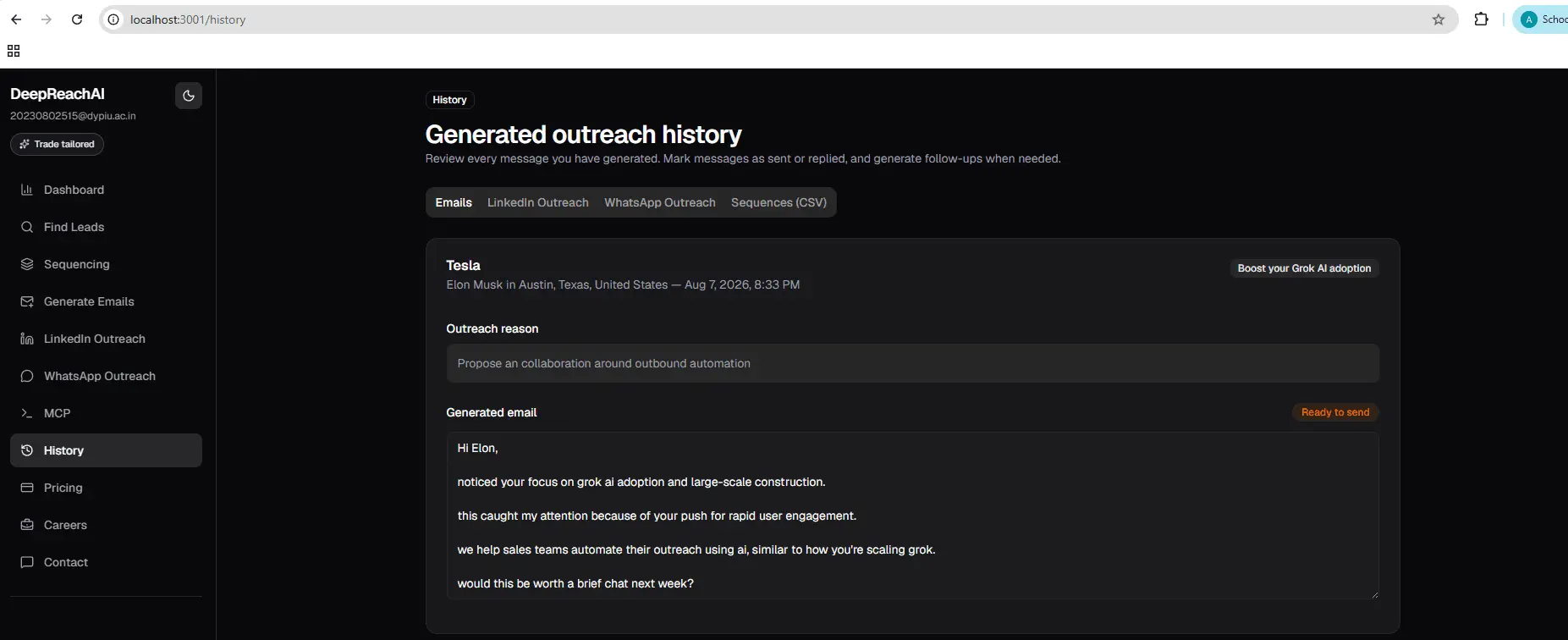The image size is (1568, 640).
Task: Bookmark page with star icon
Action: click(x=1439, y=19)
